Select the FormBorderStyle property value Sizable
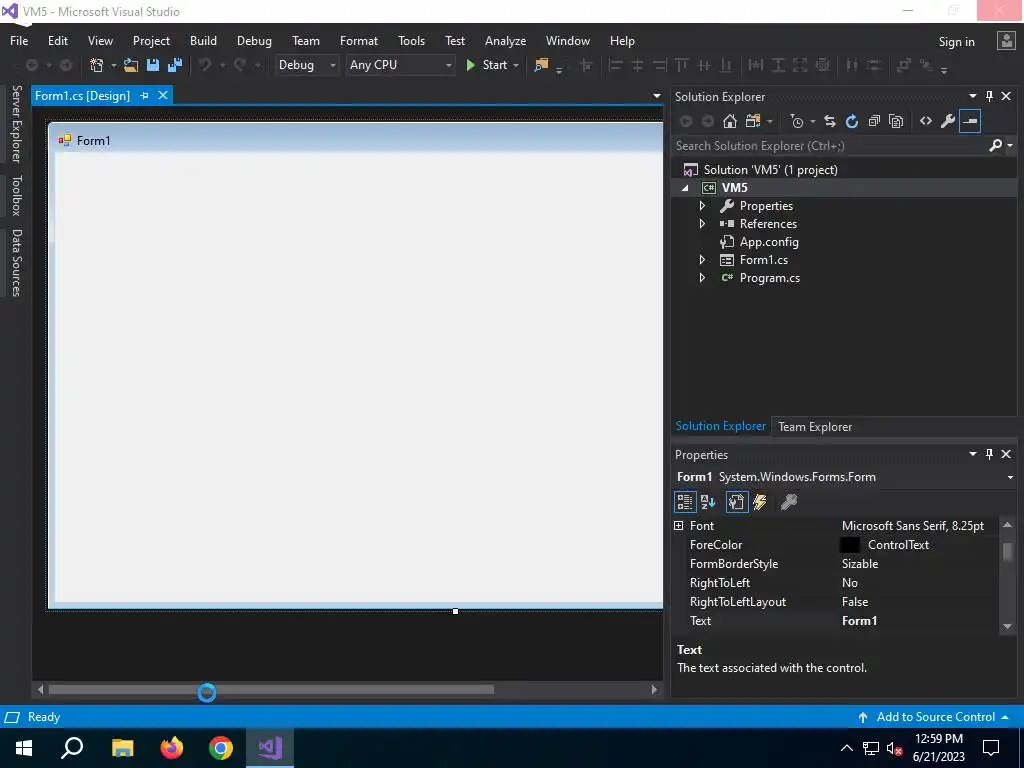This screenshot has height=768, width=1024. (x=859, y=564)
